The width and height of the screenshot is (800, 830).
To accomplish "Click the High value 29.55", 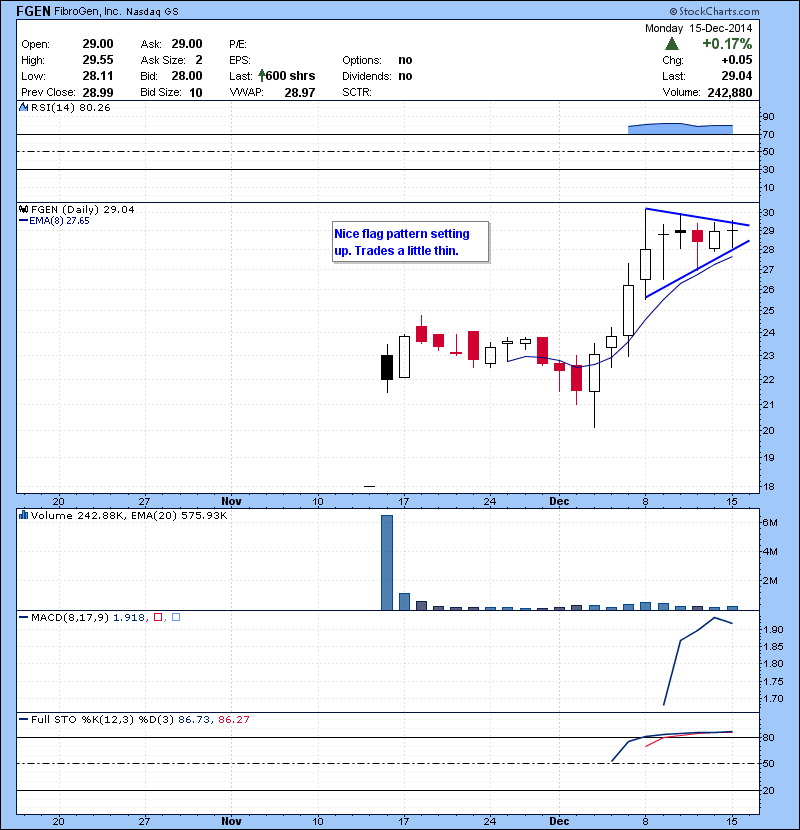I will [98, 60].
